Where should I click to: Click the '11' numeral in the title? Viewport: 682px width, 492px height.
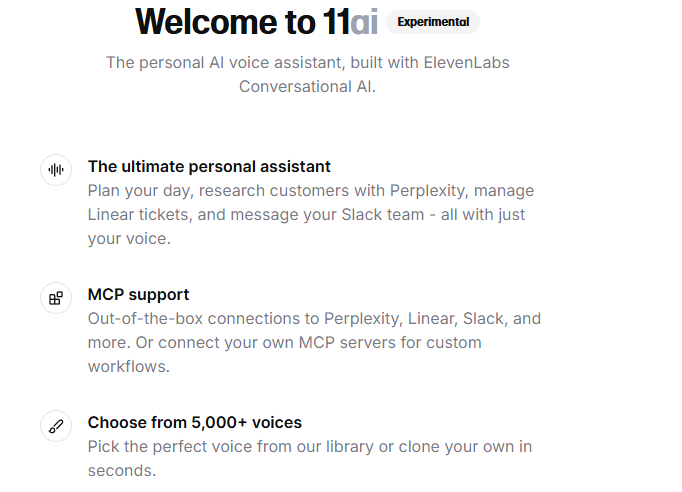click(x=336, y=21)
